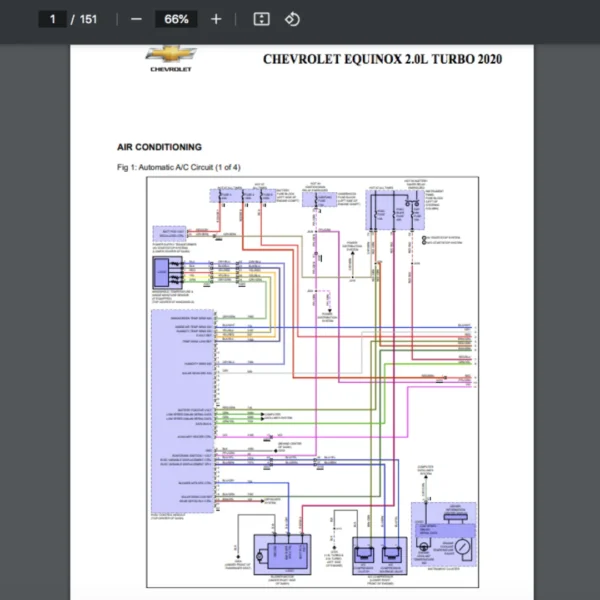Click the AIR CONDITIONING section heading
This screenshot has width=600, height=600.
tap(159, 147)
